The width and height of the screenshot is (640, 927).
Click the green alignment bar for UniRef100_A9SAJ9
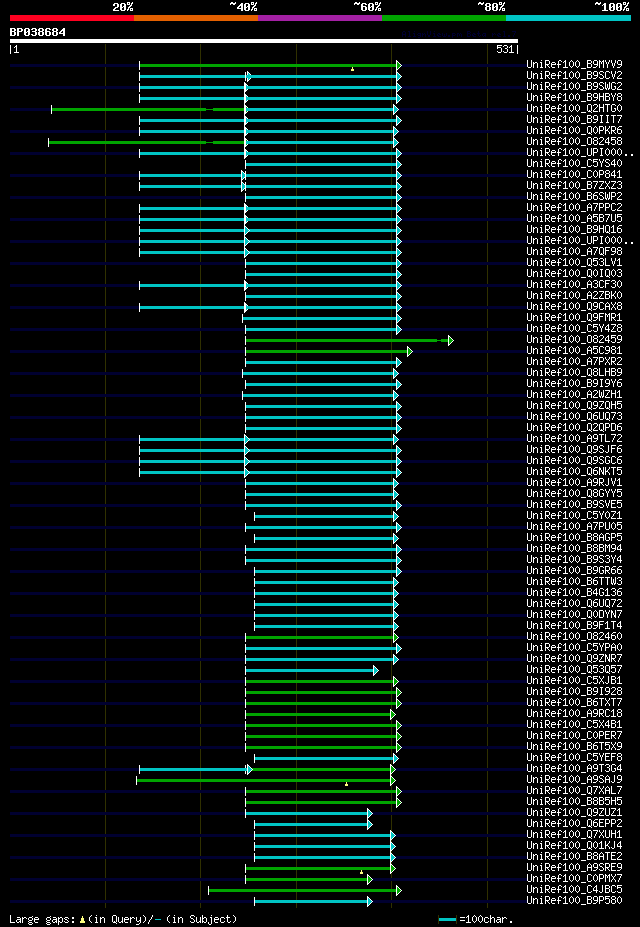(x=266, y=780)
